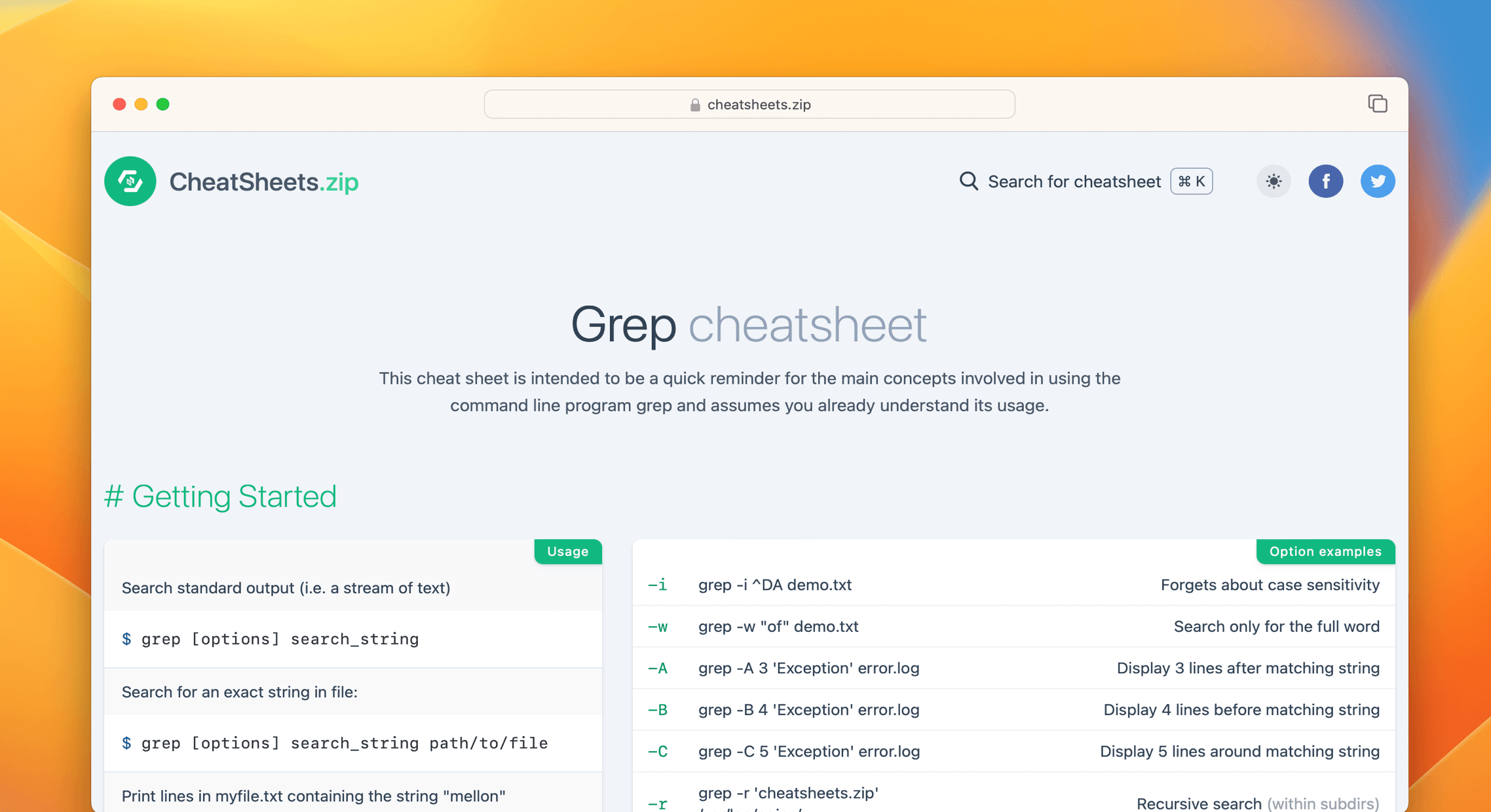
Task: Toggle dark mode with the sun icon
Action: (1273, 181)
